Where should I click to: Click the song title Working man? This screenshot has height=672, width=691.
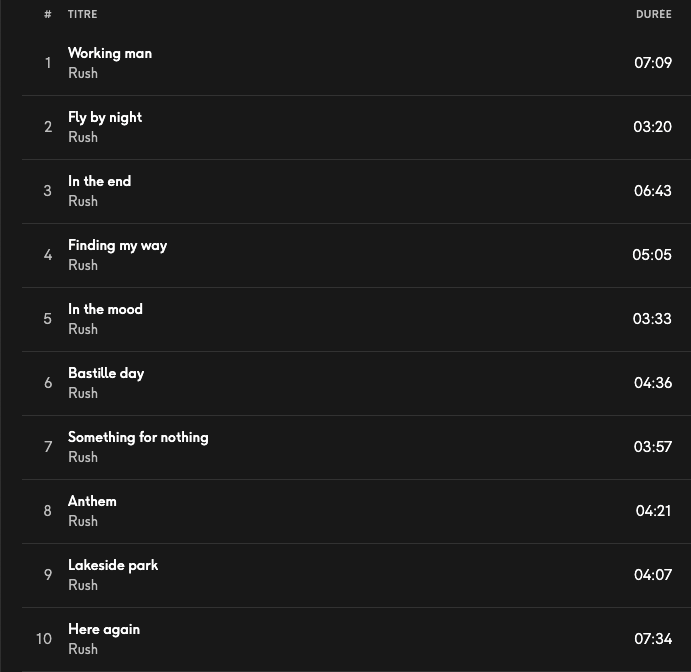[110, 53]
